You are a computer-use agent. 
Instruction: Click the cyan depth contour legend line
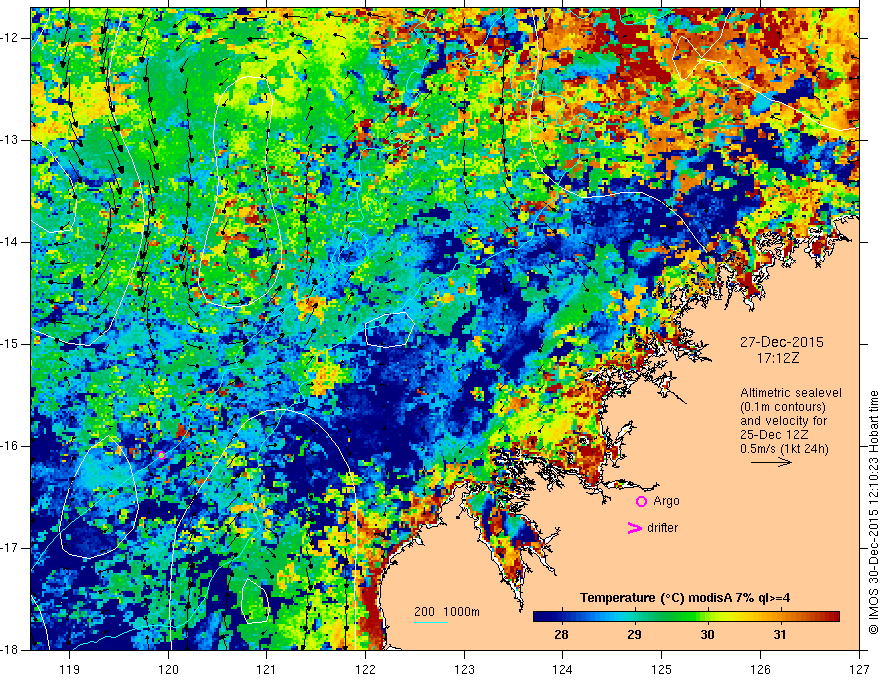pos(431,622)
